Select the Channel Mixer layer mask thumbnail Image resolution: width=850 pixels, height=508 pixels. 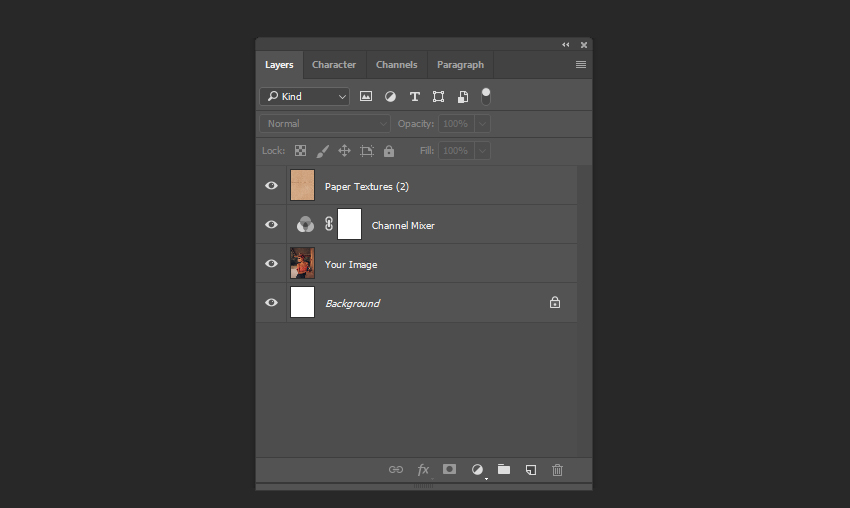(350, 224)
